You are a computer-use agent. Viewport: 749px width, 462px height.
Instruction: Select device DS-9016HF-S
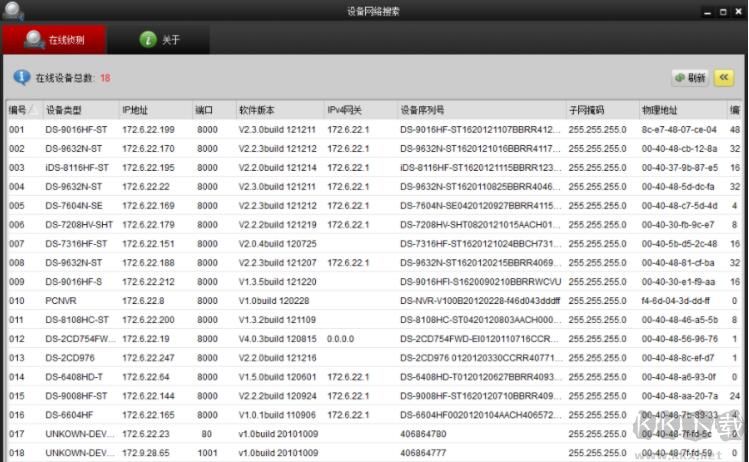[74, 282]
